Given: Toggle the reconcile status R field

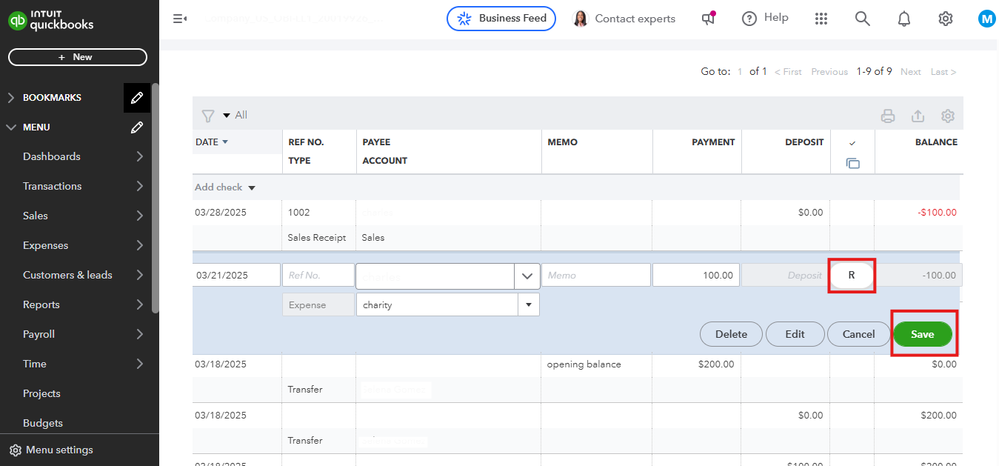Looking at the screenshot, I should click(851, 275).
